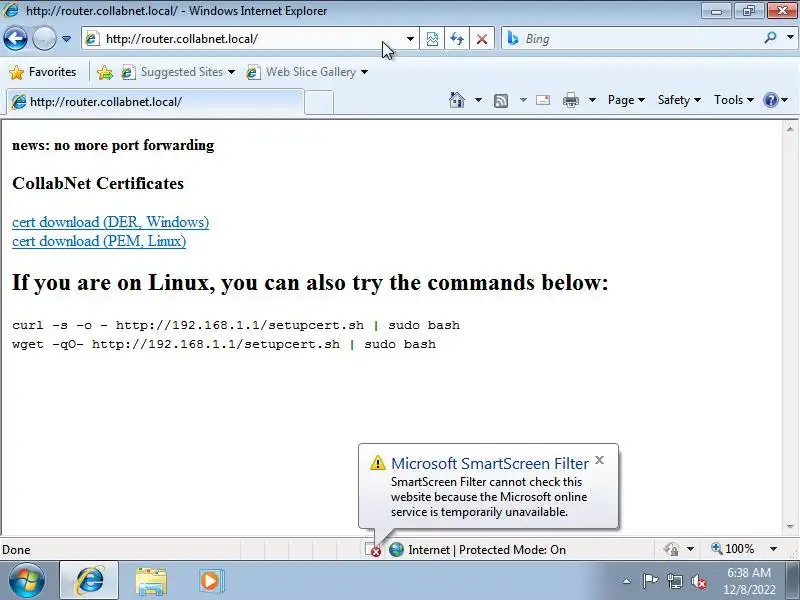Screen dimensions: 800x600
Task: Refresh the page with the Refresh icon
Action: (457, 39)
